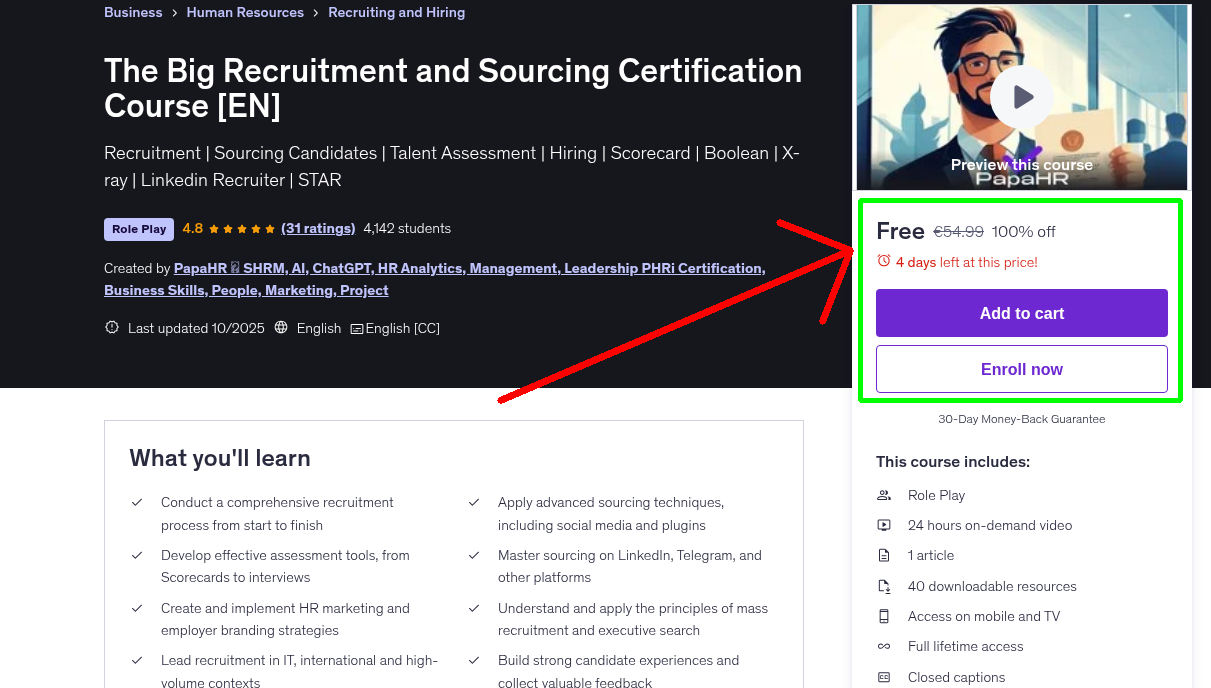Click the checkmark beside 'Master sourcing on LinkedIn'
The image size is (1211, 688).
tap(474, 554)
